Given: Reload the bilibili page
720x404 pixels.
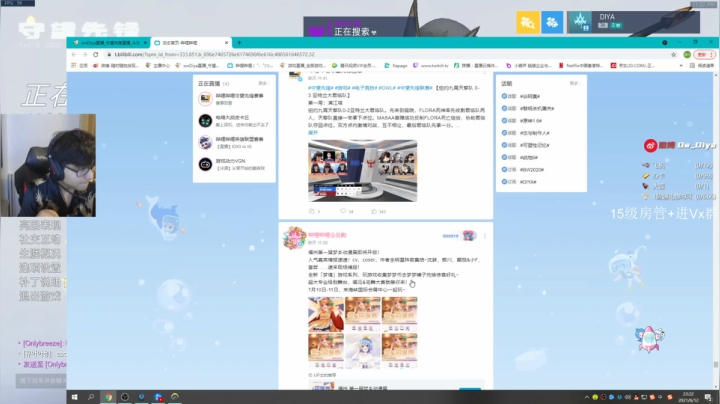Looking at the screenshot, I should point(96,54).
